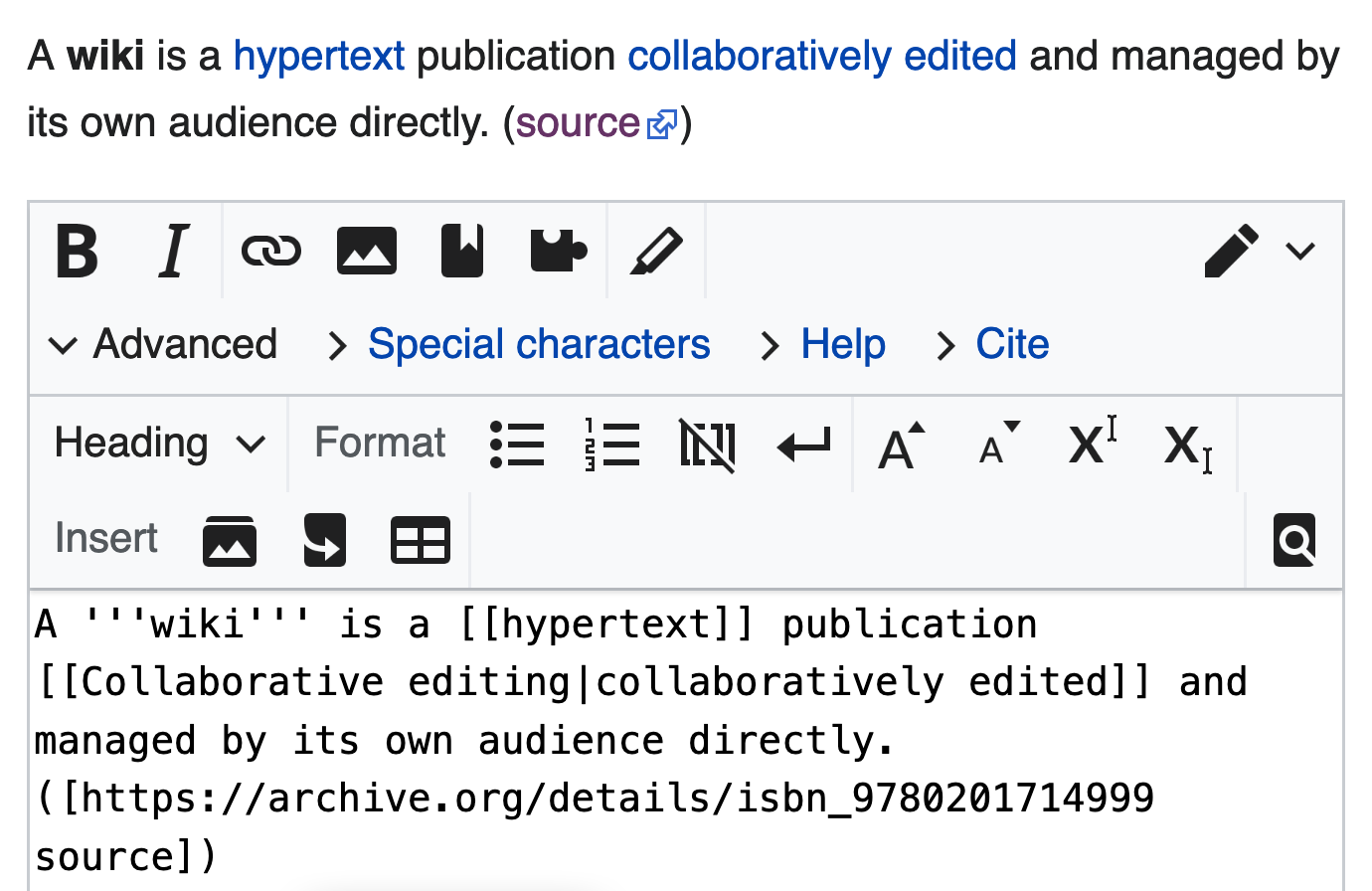Collapse the Advanced toolbar section
The image size is (1372, 891).
(164, 345)
